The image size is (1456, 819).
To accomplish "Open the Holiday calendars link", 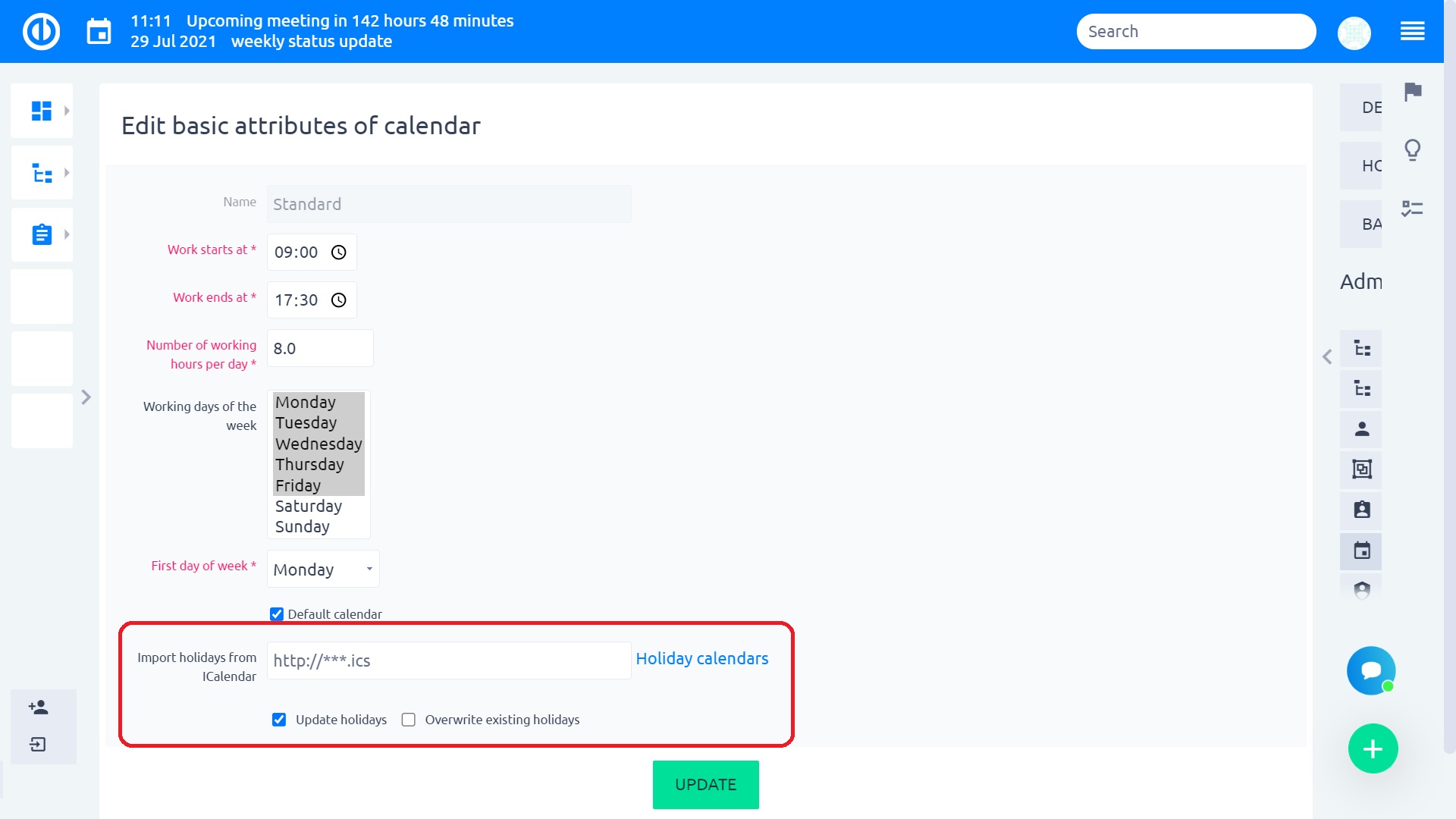I will pyautogui.click(x=702, y=659).
